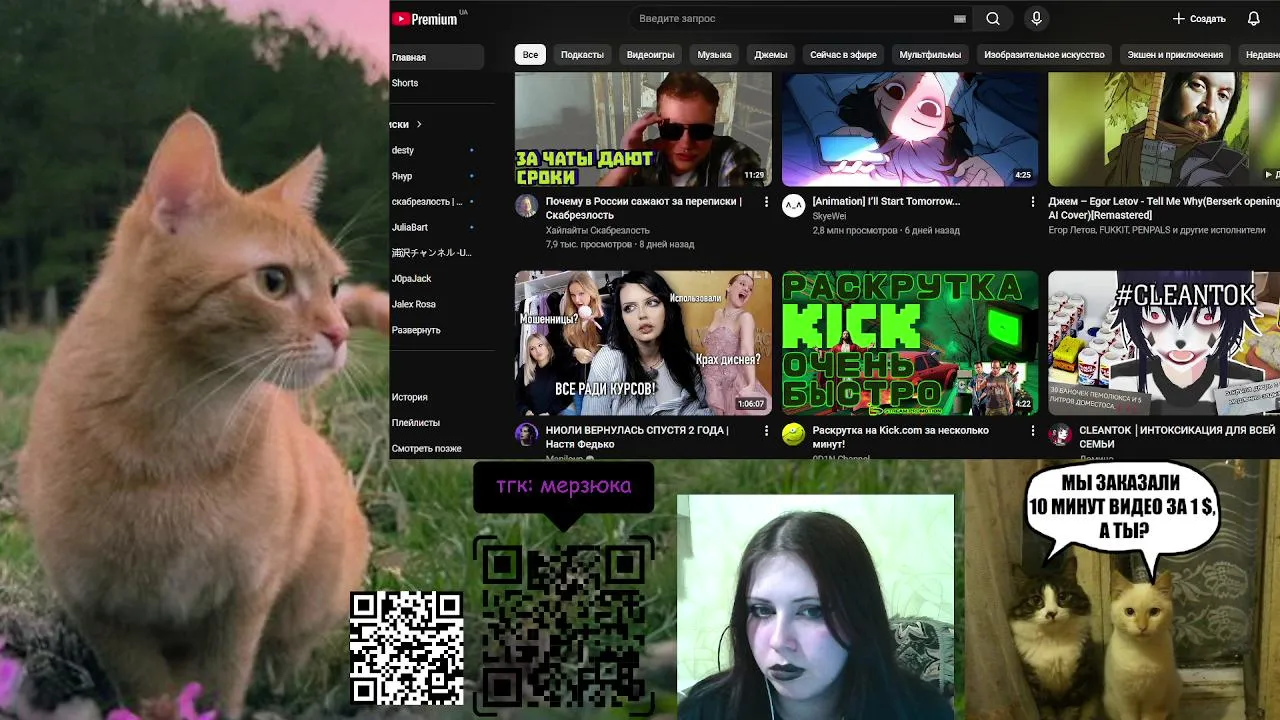
Task: Open channel avatar beside CLEANTOK video
Action: [x=1060, y=435]
